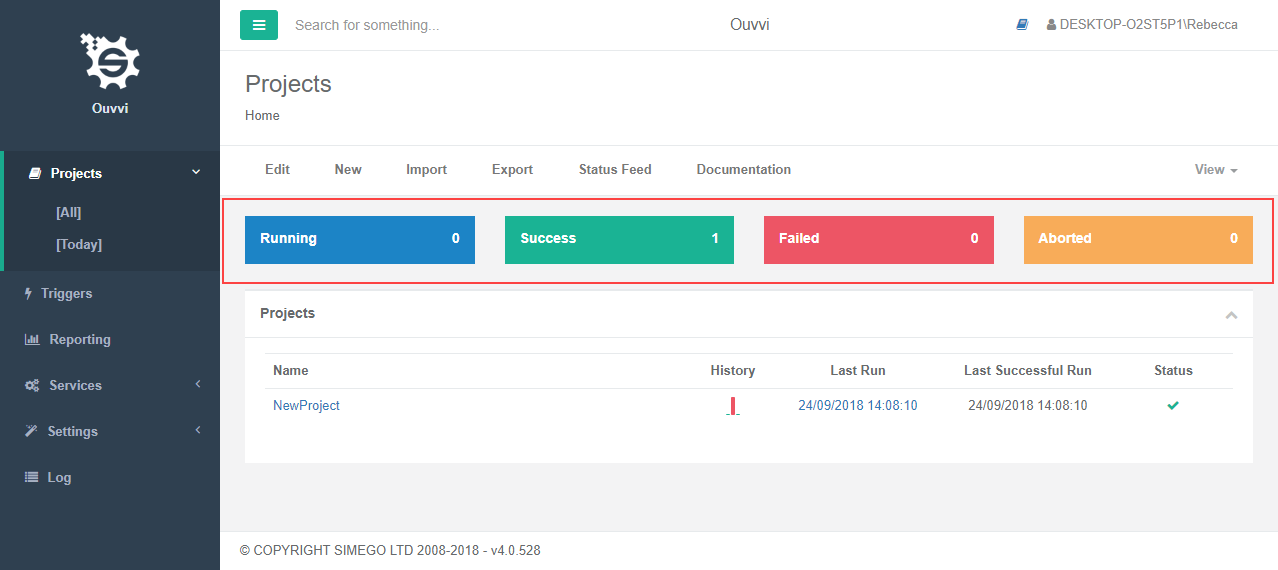1278x570 pixels.
Task: Open the blue book documentation icon
Action: [x=1022, y=25]
